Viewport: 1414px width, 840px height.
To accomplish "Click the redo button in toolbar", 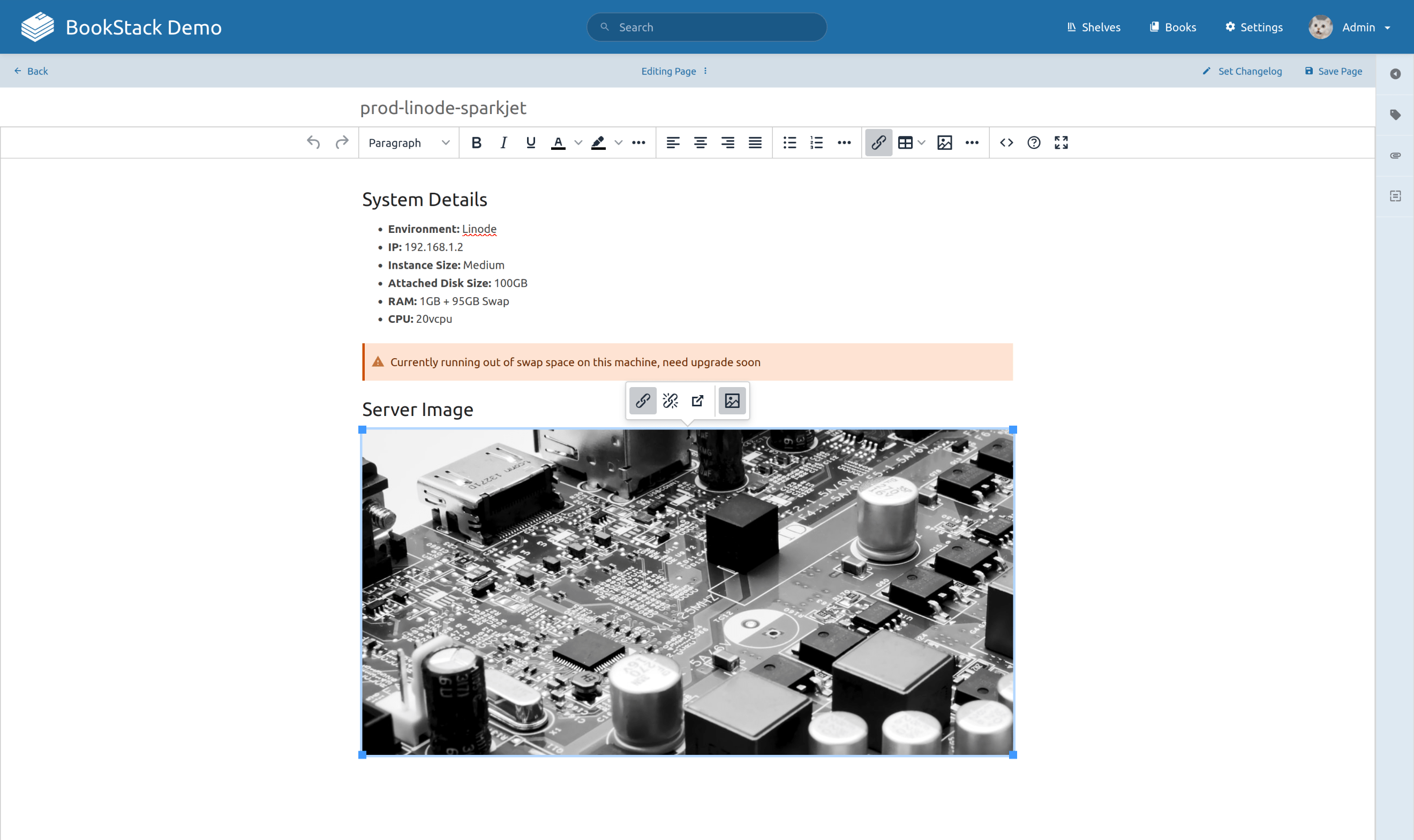I will (x=341, y=142).
